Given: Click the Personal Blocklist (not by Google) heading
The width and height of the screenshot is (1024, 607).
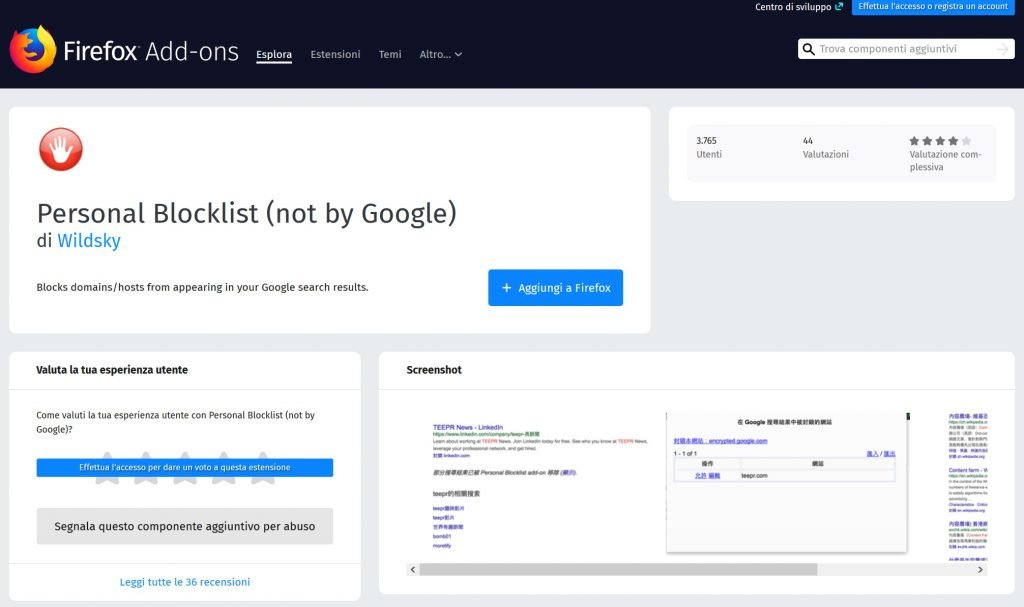Looking at the screenshot, I should [246, 213].
